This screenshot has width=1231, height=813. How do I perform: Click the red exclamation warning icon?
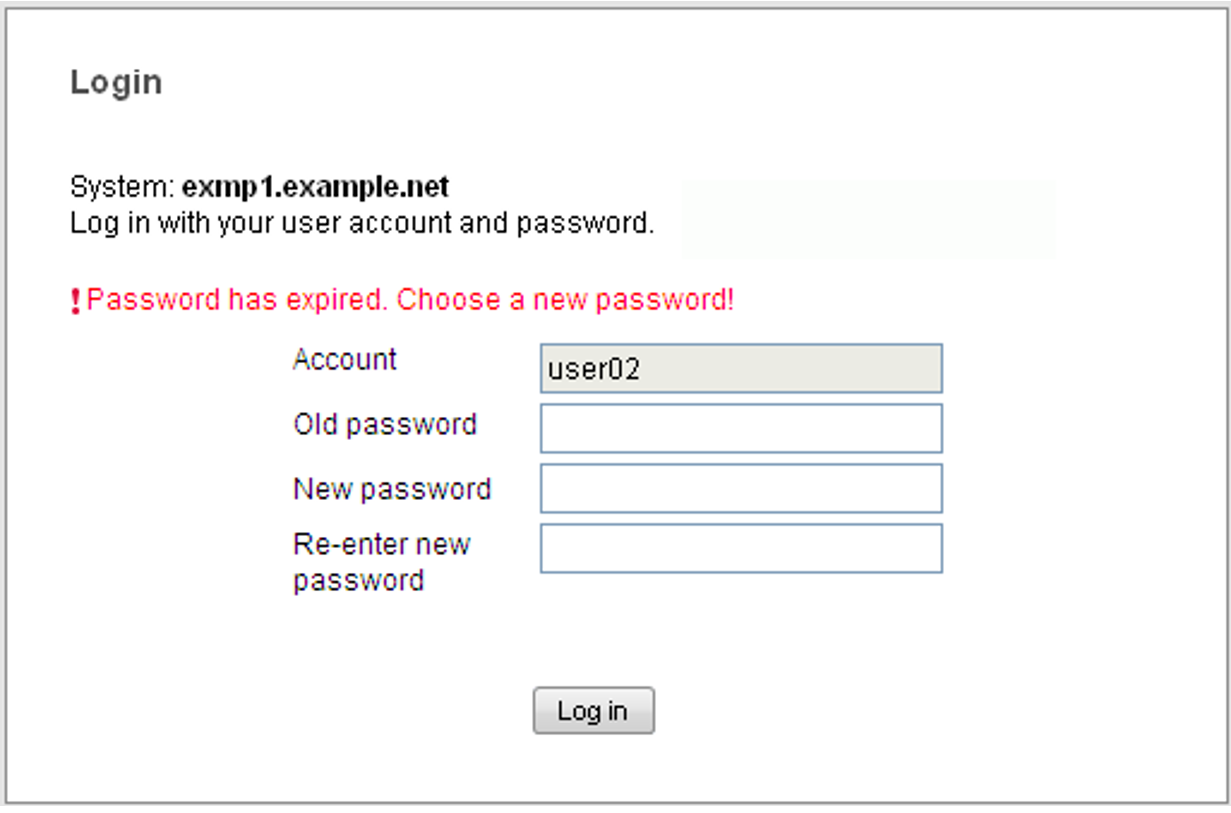(76, 301)
